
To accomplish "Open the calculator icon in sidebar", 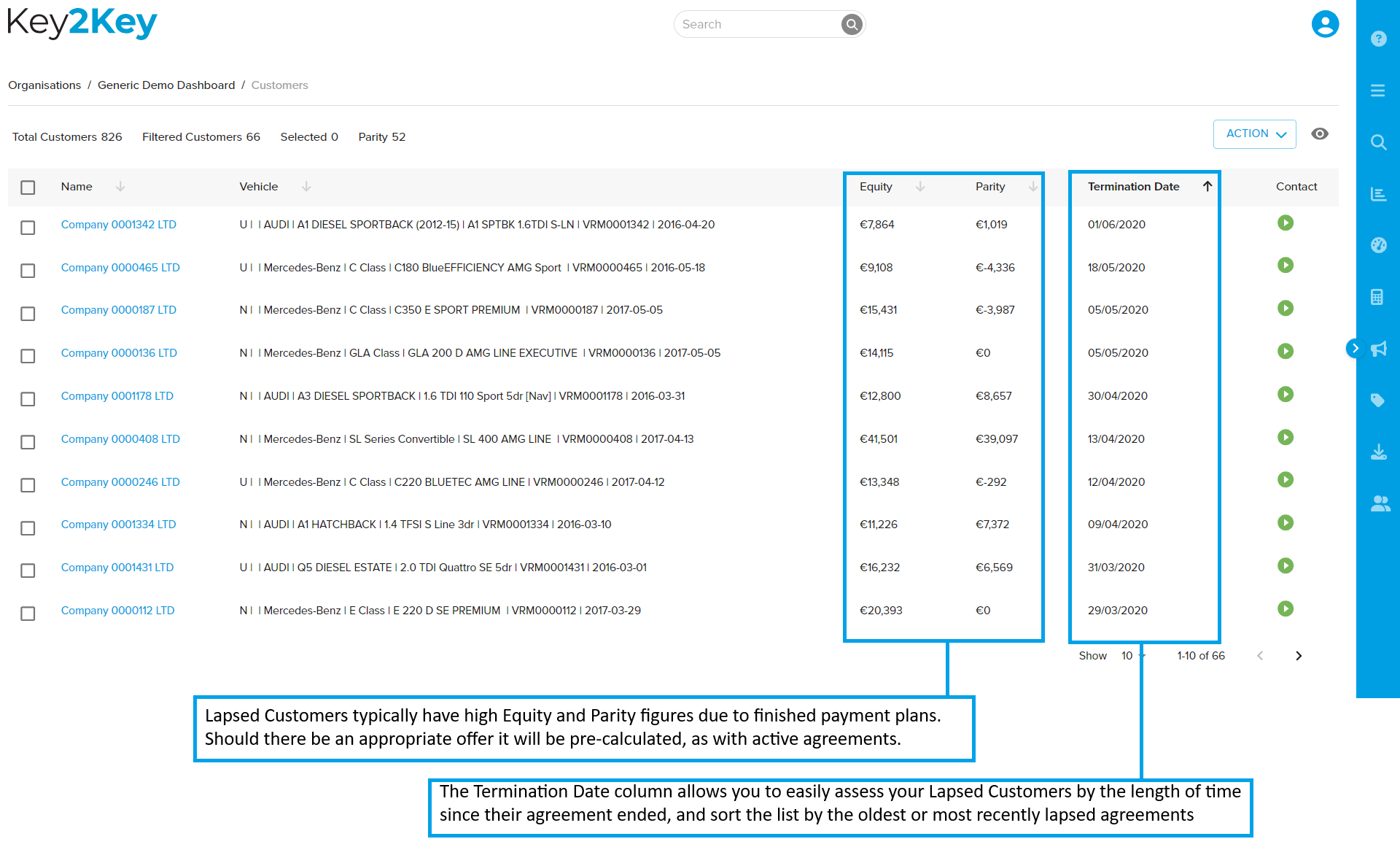I will pyautogui.click(x=1377, y=297).
